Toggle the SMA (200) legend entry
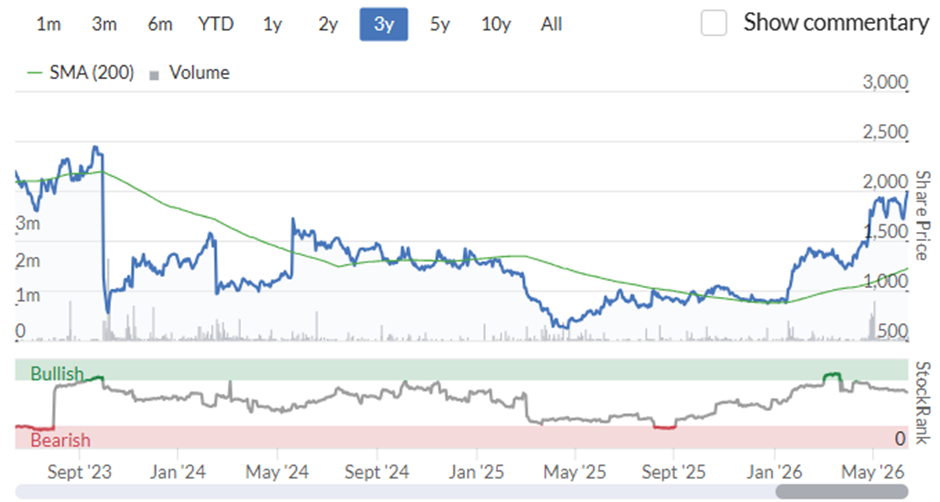Screen dimensions: 940x502 click(x=81, y=73)
